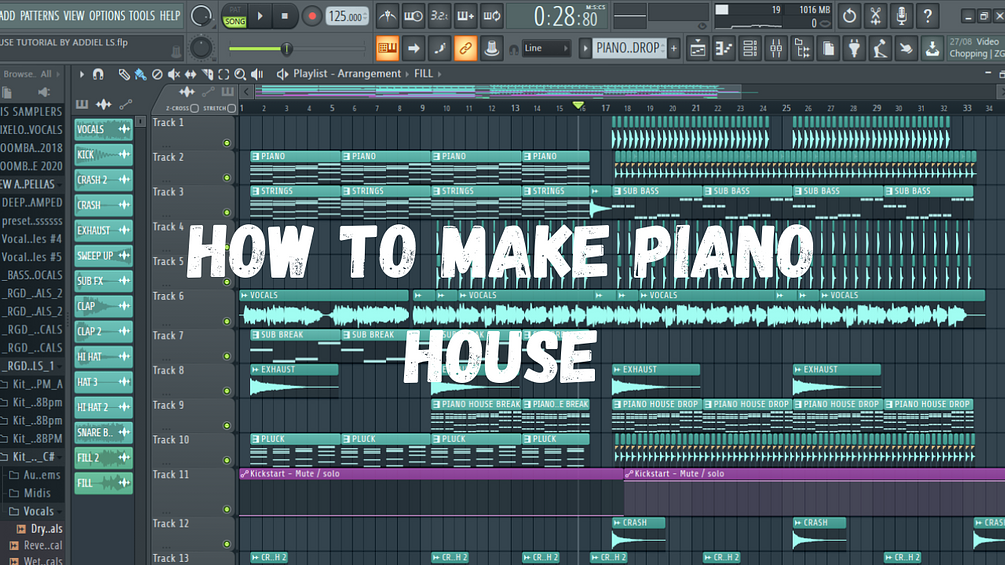Open pattern menu arrow left of PIANO..DROP
The image size is (1005, 565).
coord(585,48)
